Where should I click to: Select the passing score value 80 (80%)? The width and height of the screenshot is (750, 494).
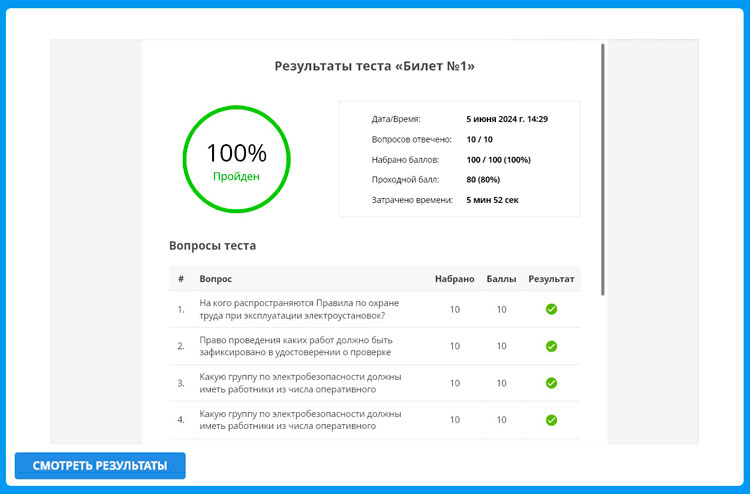tap(486, 180)
